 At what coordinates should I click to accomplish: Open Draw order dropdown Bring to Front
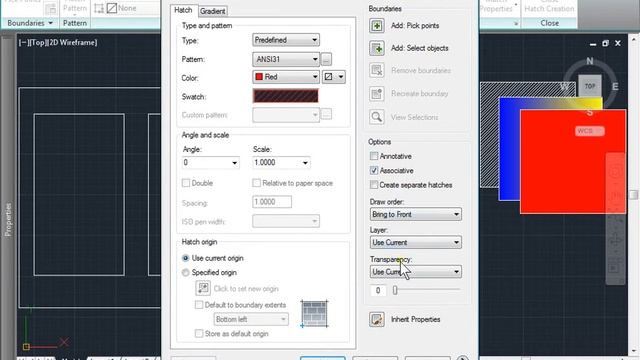[x=416, y=214]
